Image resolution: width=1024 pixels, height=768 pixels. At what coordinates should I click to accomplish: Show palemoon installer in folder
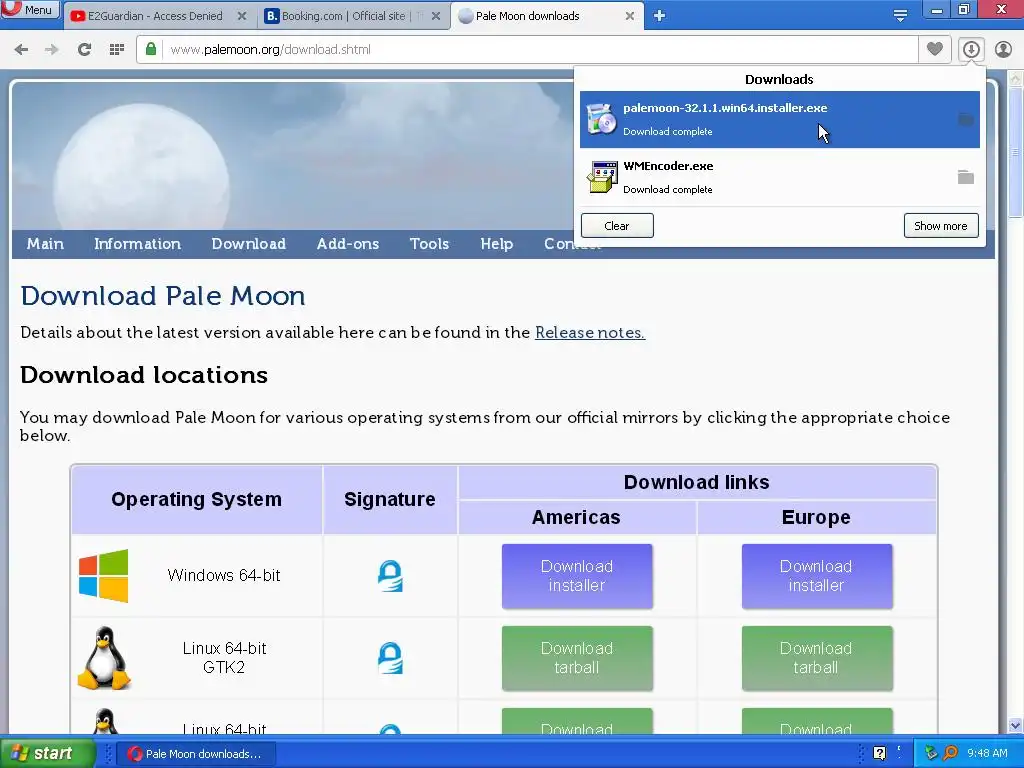click(x=965, y=120)
